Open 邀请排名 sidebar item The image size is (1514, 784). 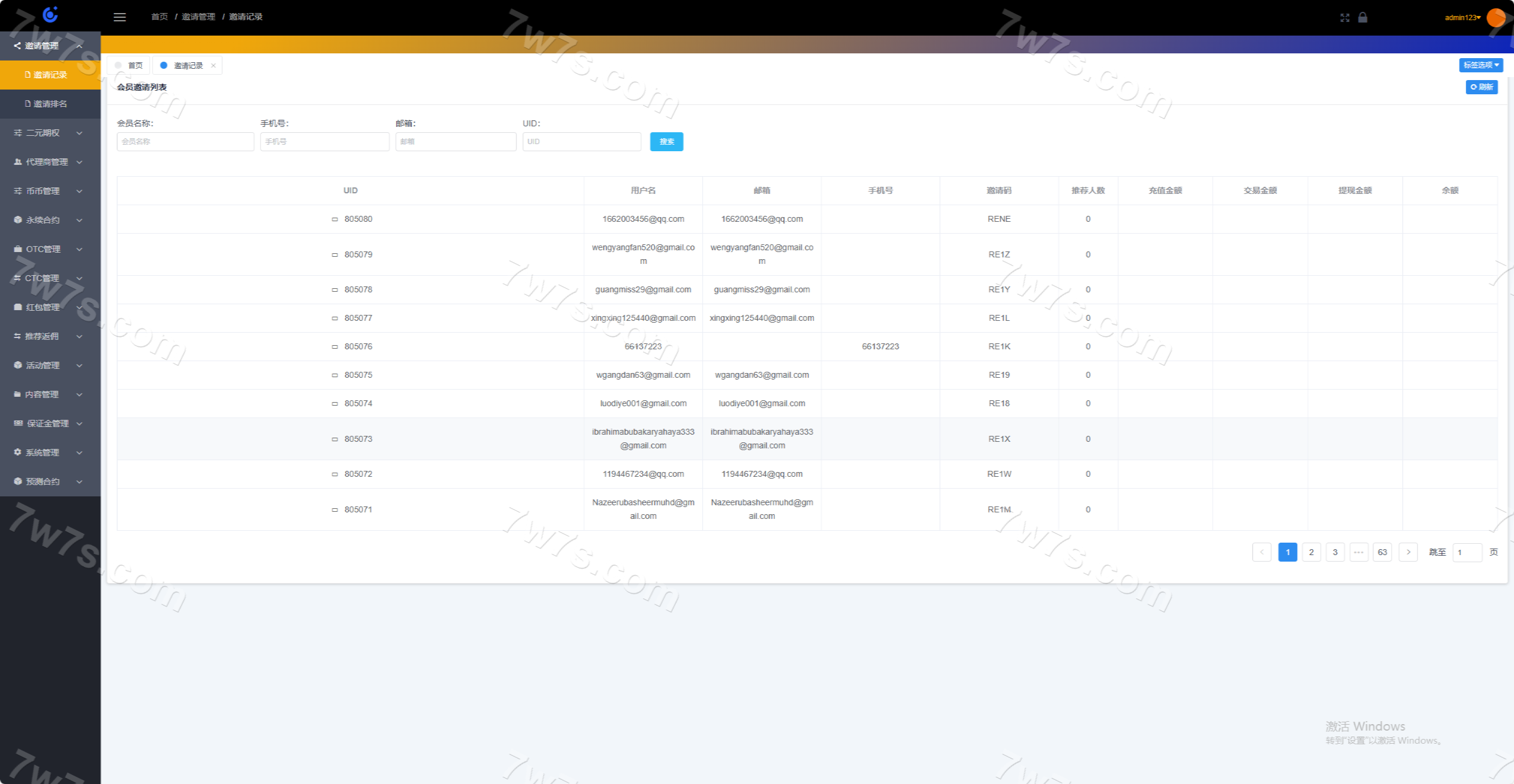pyautogui.click(x=50, y=104)
